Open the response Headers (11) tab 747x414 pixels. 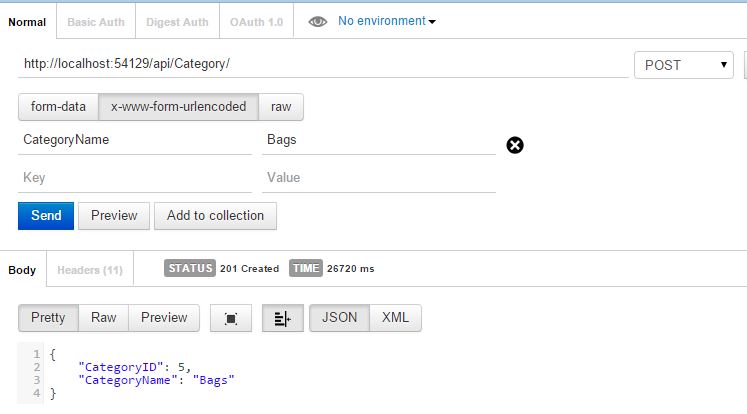(x=90, y=270)
